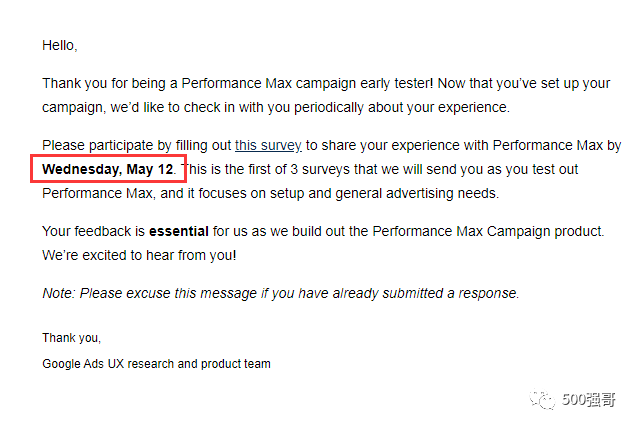
Task: Click the 500强哥 watermark text
Action: [589, 400]
